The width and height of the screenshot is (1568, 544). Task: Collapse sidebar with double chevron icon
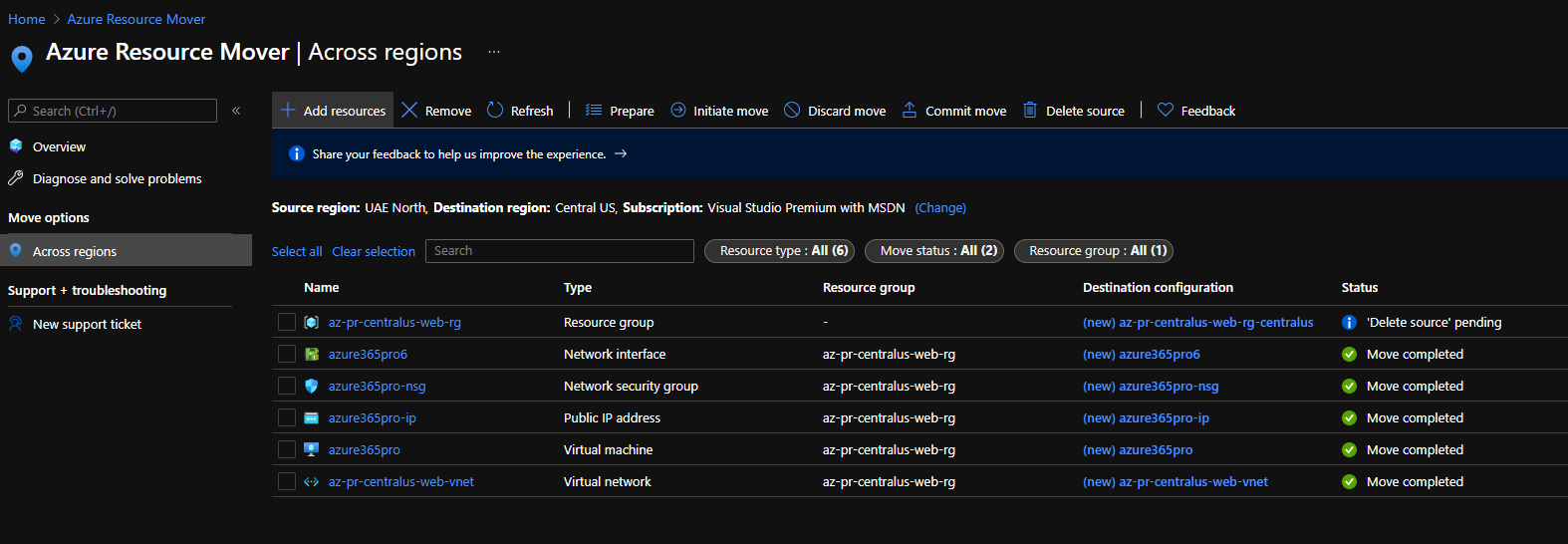tap(236, 111)
